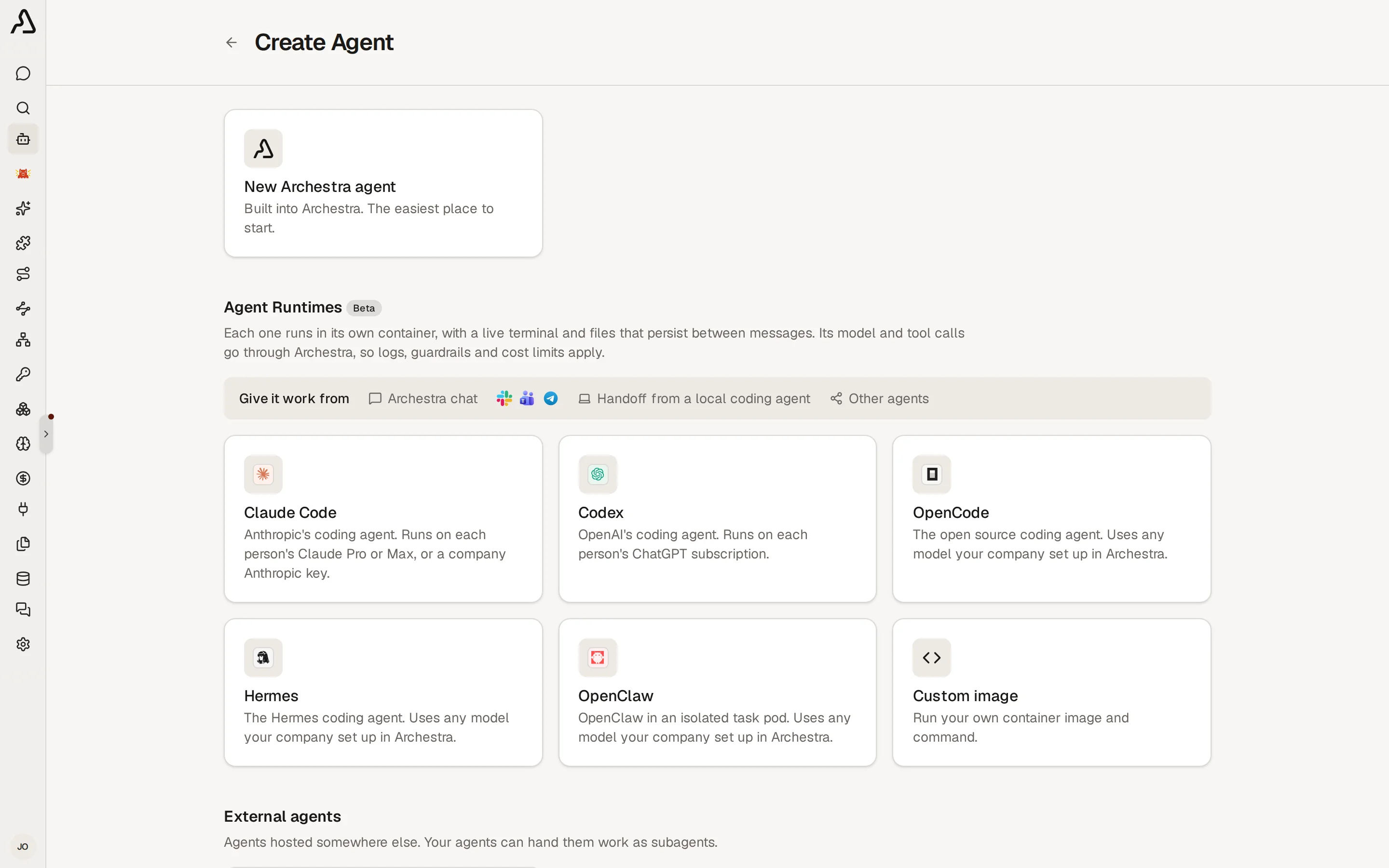Click the red monster sidebar icon
Viewport: 1389px width, 868px height.
[x=23, y=174]
